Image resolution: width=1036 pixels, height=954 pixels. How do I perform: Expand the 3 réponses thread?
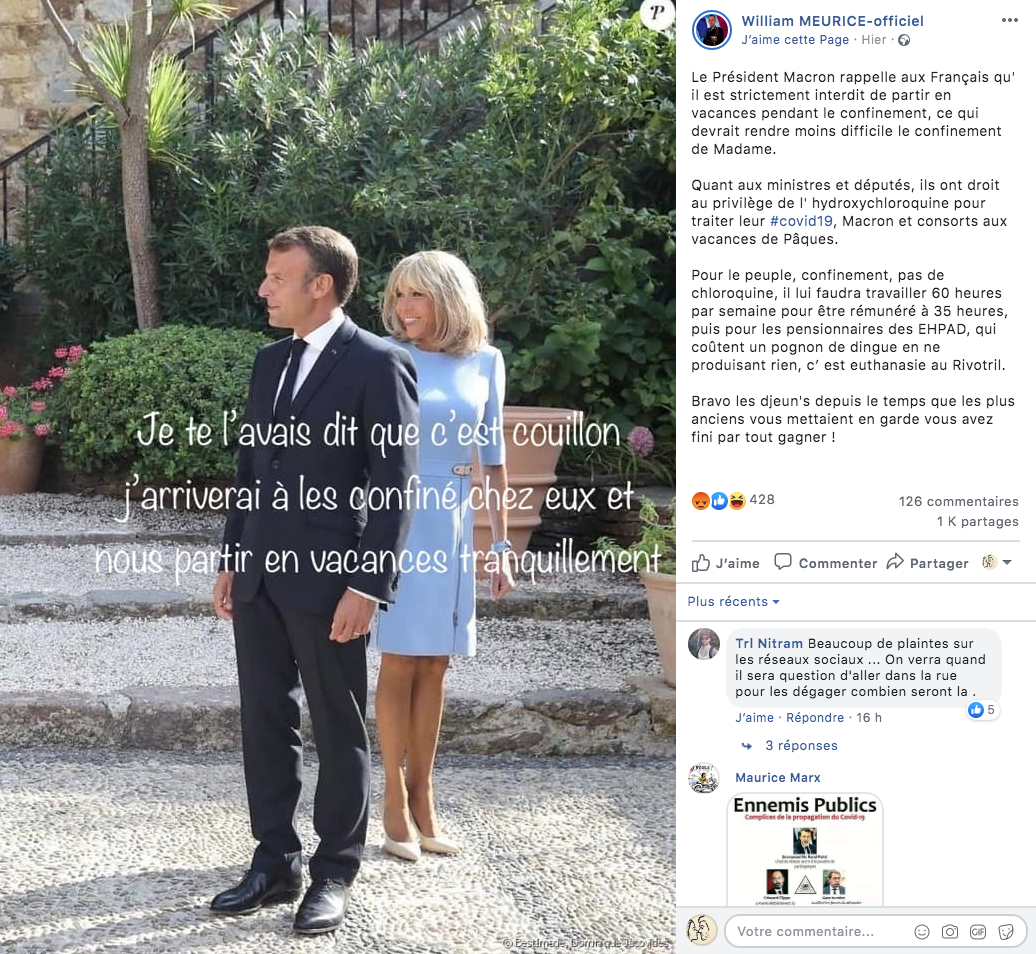(801, 745)
